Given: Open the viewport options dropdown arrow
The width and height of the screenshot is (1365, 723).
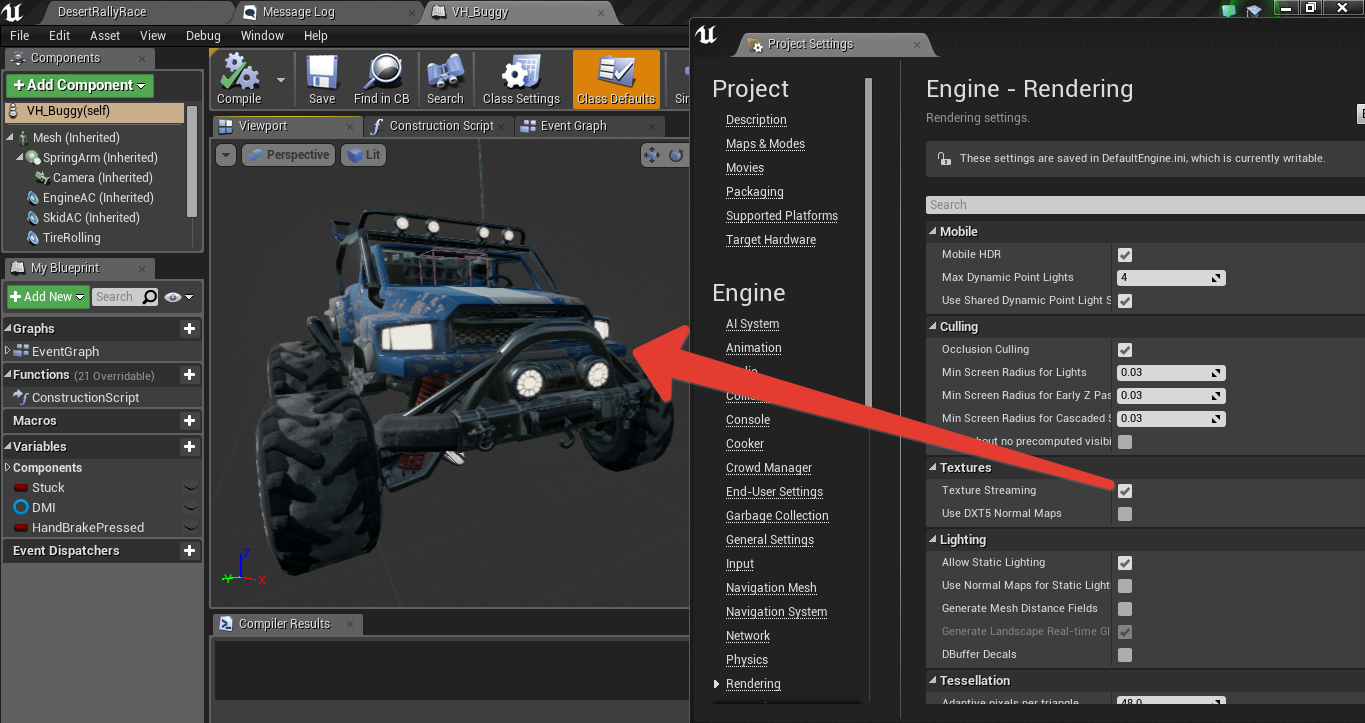Looking at the screenshot, I should point(226,155).
